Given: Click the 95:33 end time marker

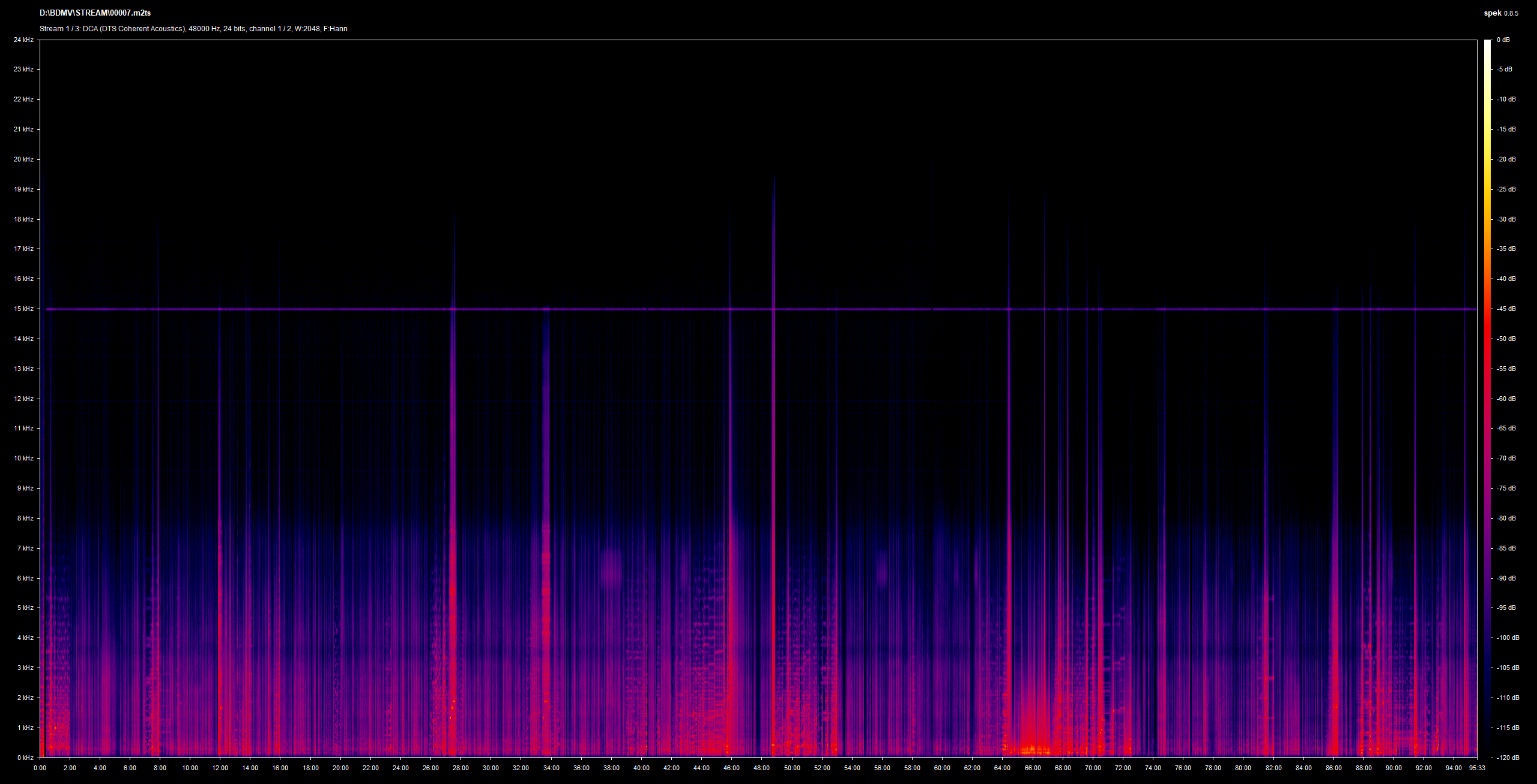Looking at the screenshot, I should coord(1477,768).
